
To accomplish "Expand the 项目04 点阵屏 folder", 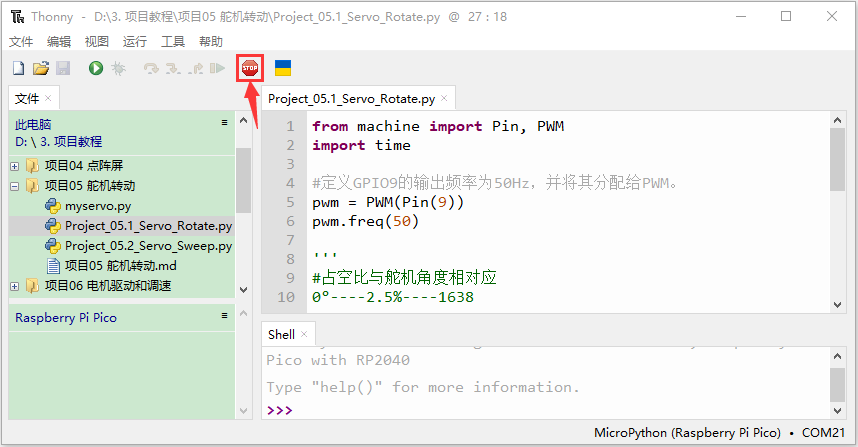I will pyautogui.click(x=15, y=166).
